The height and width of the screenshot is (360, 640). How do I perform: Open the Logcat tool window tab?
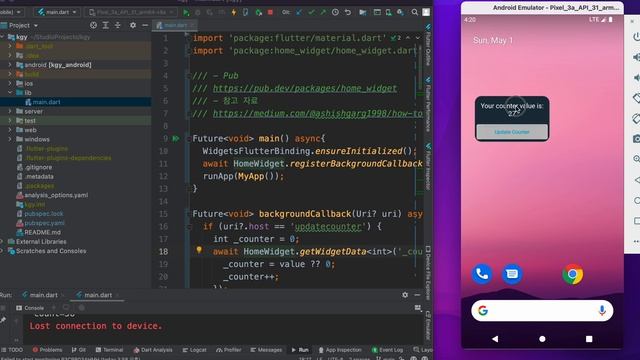[195, 350]
